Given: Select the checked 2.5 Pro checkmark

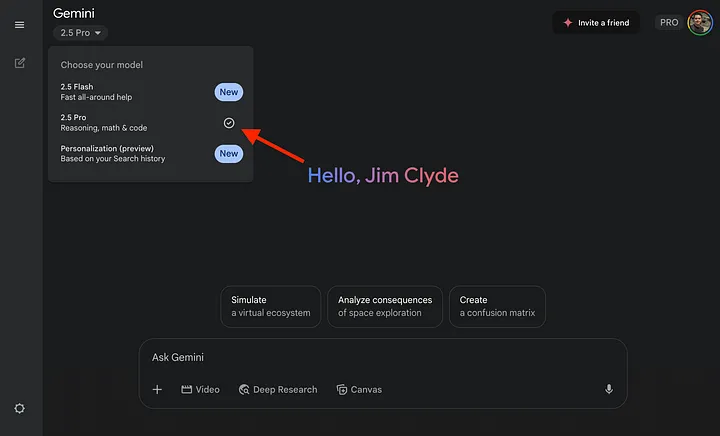Looking at the screenshot, I should point(229,123).
